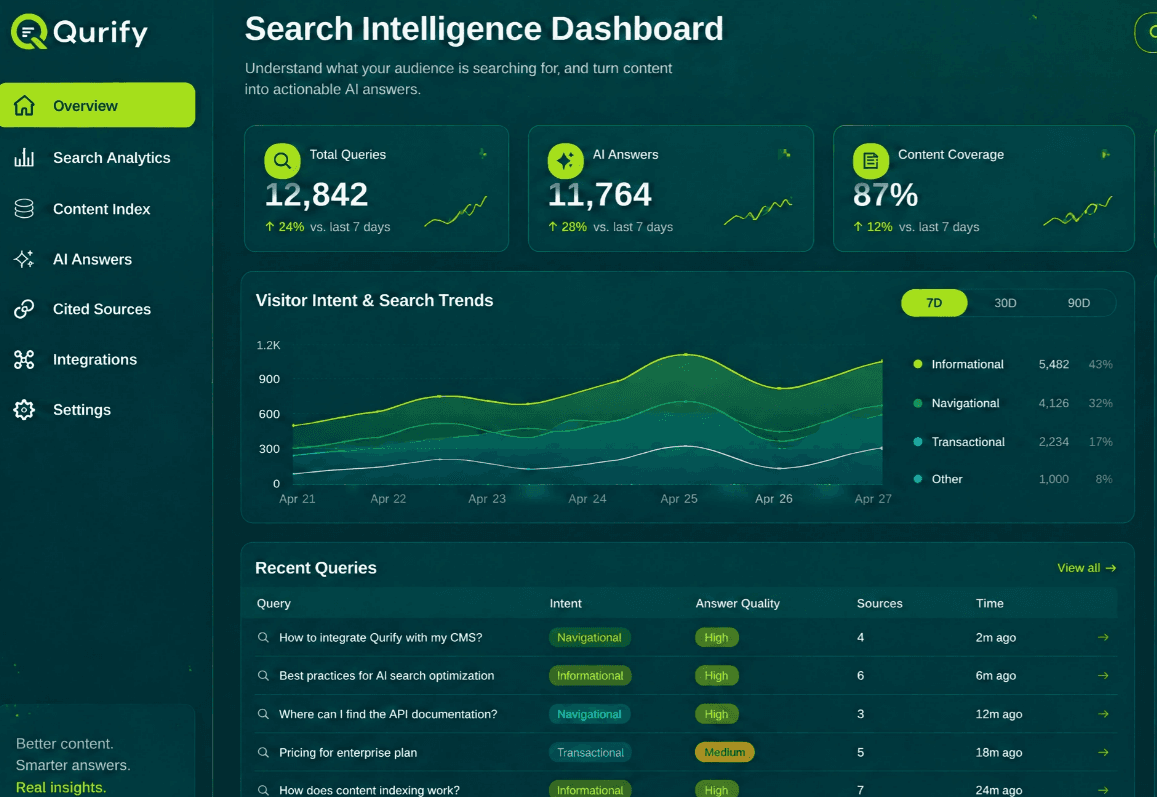Click the 12,842 total queries value

[317, 195]
